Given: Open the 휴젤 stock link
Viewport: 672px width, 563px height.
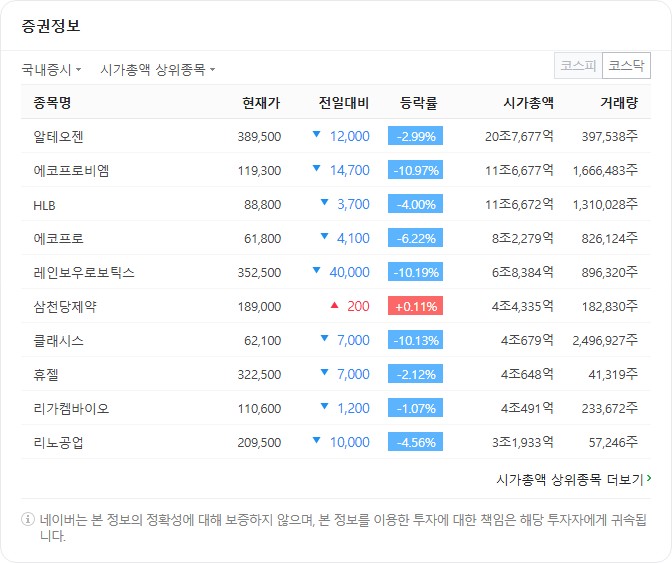Looking at the screenshot, I should click(x=46, y=374).
